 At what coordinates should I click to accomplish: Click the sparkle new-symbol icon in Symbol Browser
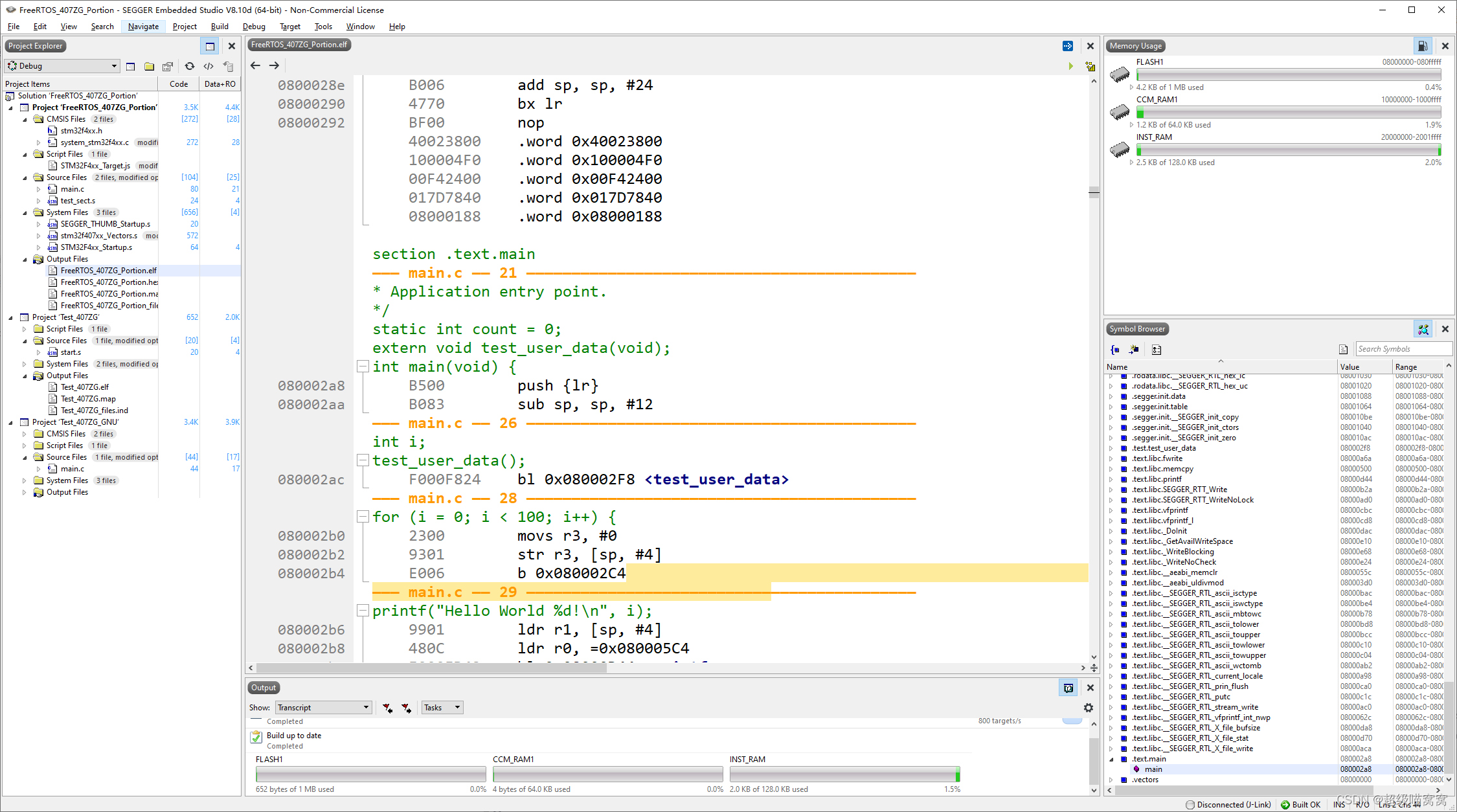pos(1134,350)
